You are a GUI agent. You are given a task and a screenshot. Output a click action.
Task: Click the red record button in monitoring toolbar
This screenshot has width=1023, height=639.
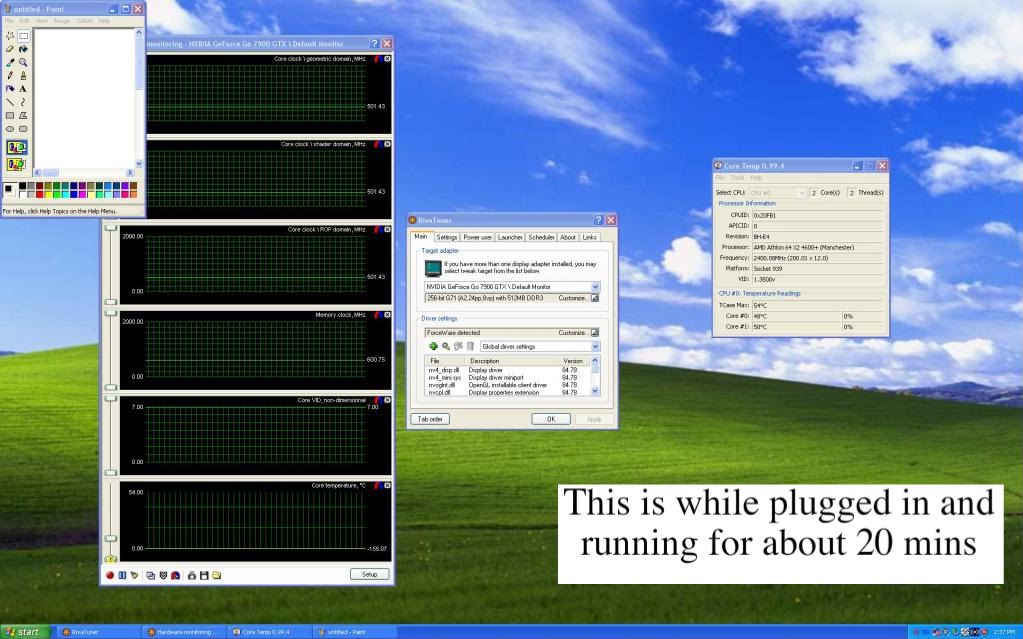pos(111,575)
